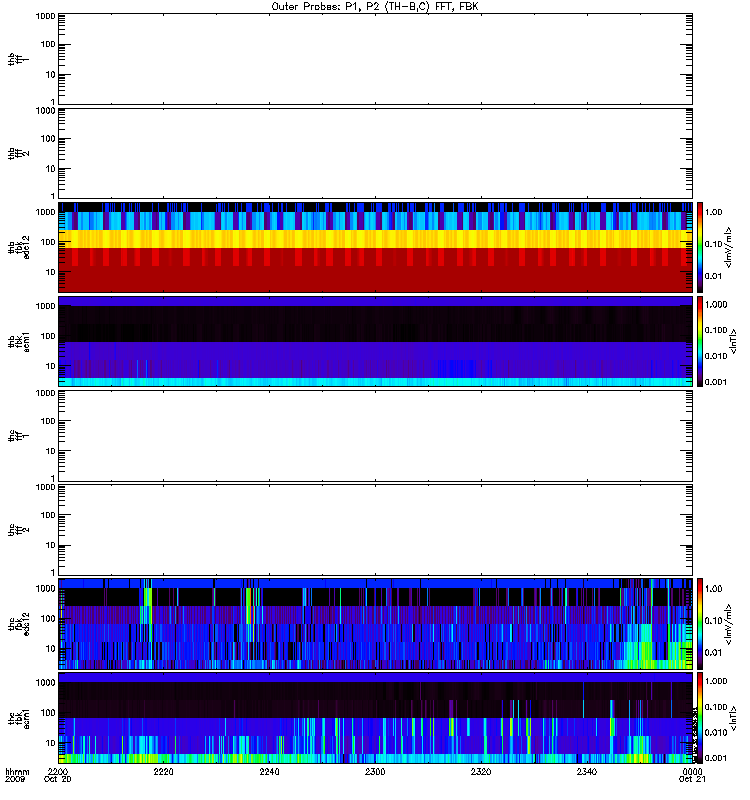Click the '10' tick label of thc fff 2 panel
The height and width of the screenshot is (800, 750).
50,545
